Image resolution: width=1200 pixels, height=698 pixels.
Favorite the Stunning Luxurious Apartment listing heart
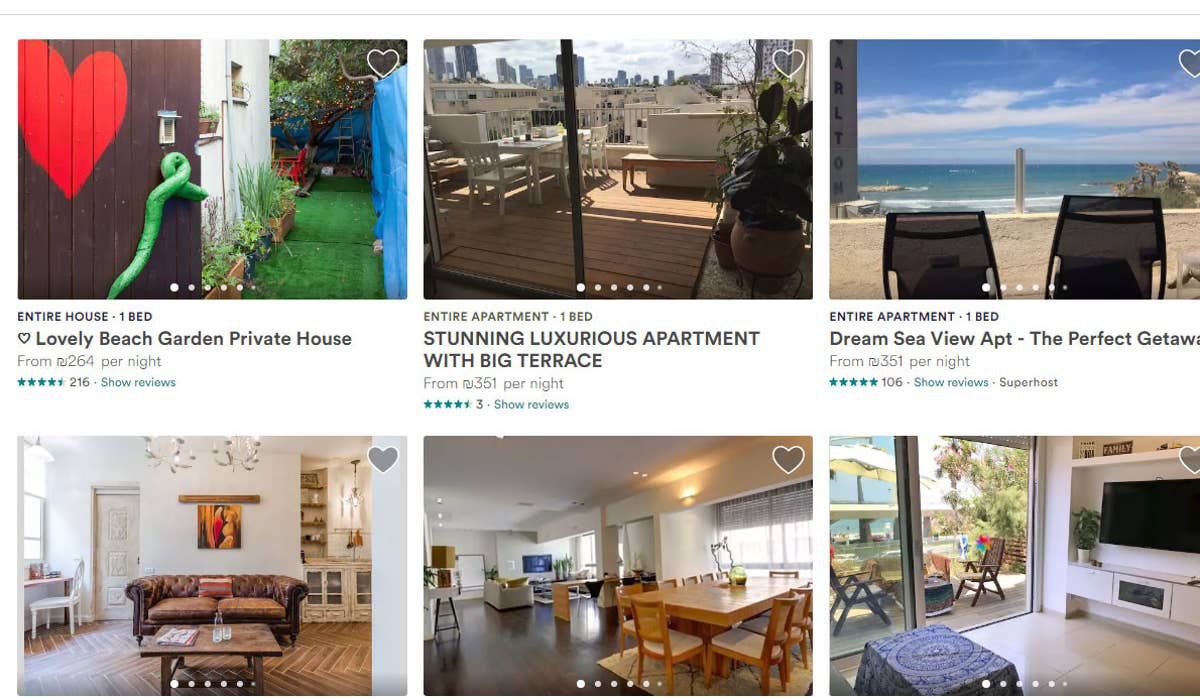click(788, 63)
